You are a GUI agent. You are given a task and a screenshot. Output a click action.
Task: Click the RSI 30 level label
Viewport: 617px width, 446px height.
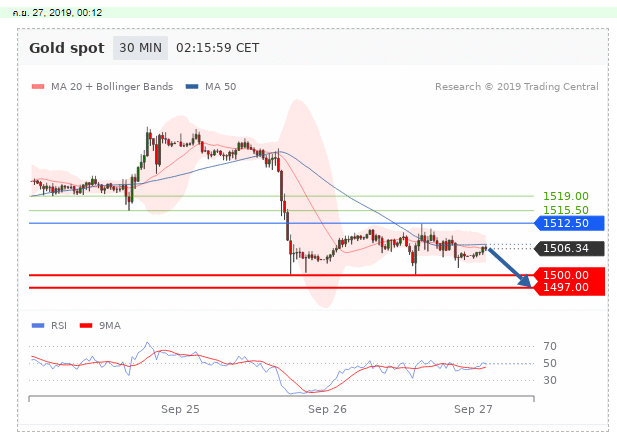(x=550, y=380)
